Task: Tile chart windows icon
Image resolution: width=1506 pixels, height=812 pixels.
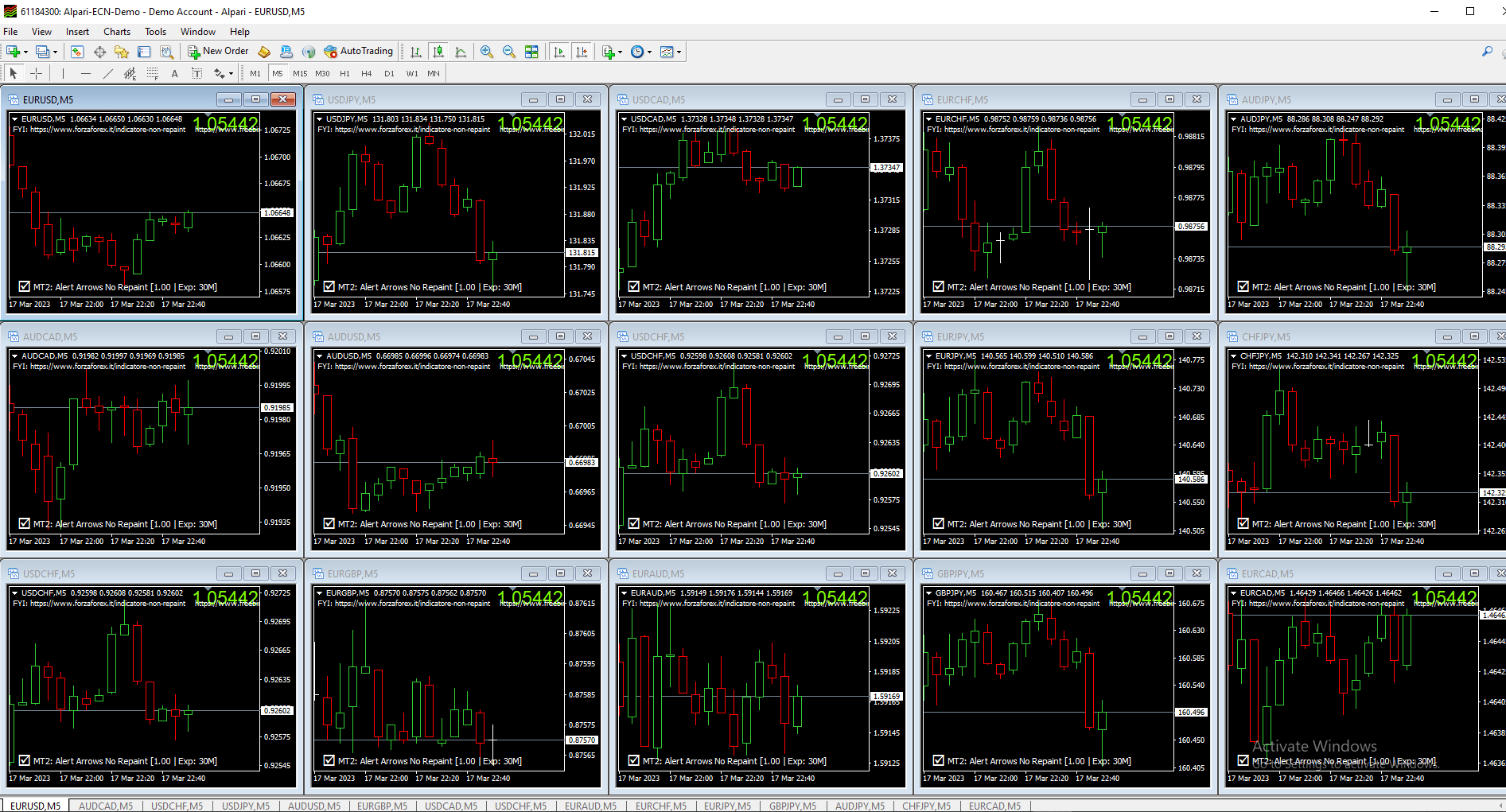Action: pyautogui.click(x=531, y=52)
